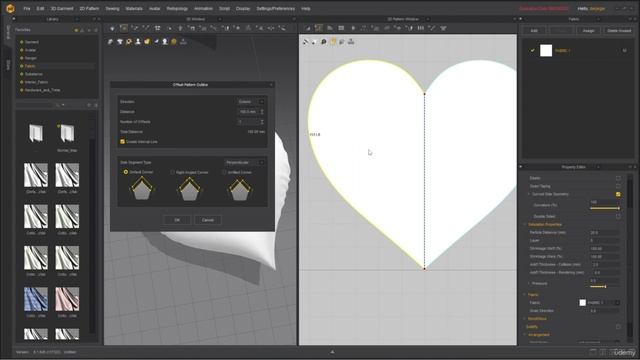The height and width of the screenshot is (360, 640).
Task: Enable the Double Sided checkbox
Action: click(x=618, y=216)
